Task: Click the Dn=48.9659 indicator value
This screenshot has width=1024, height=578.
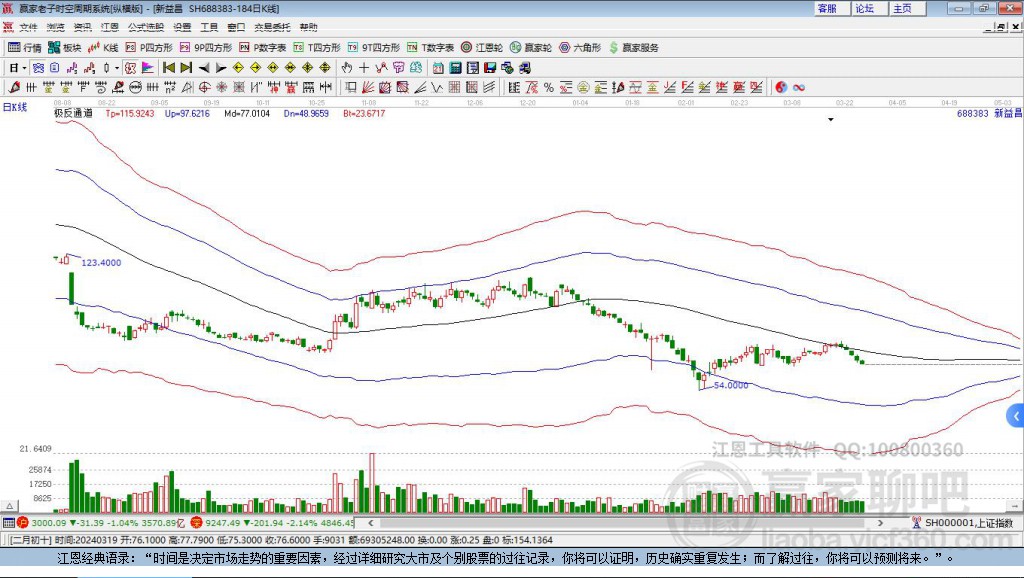Action: tap(306, 113)
